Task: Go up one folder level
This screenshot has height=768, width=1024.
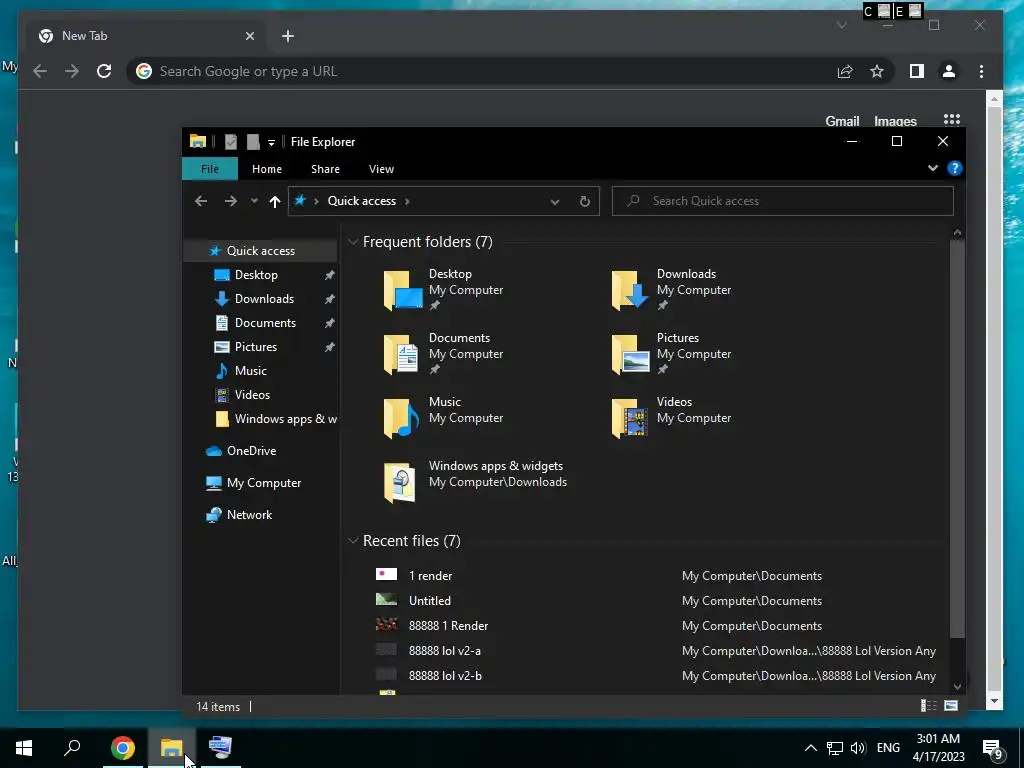Action: pos(275,201)
